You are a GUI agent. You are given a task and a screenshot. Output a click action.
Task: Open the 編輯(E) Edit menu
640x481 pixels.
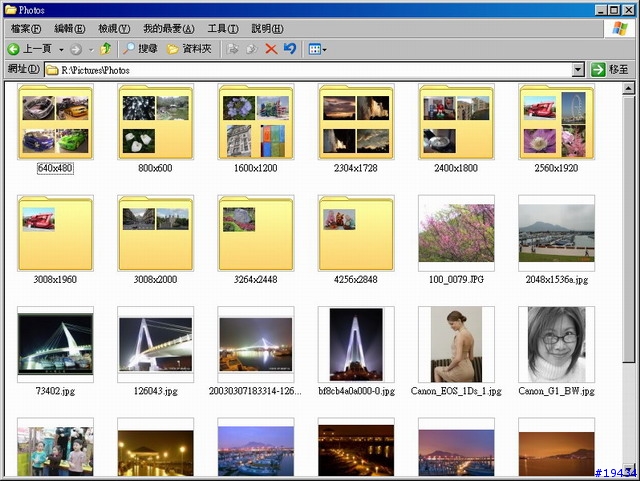tap(70, 29)
